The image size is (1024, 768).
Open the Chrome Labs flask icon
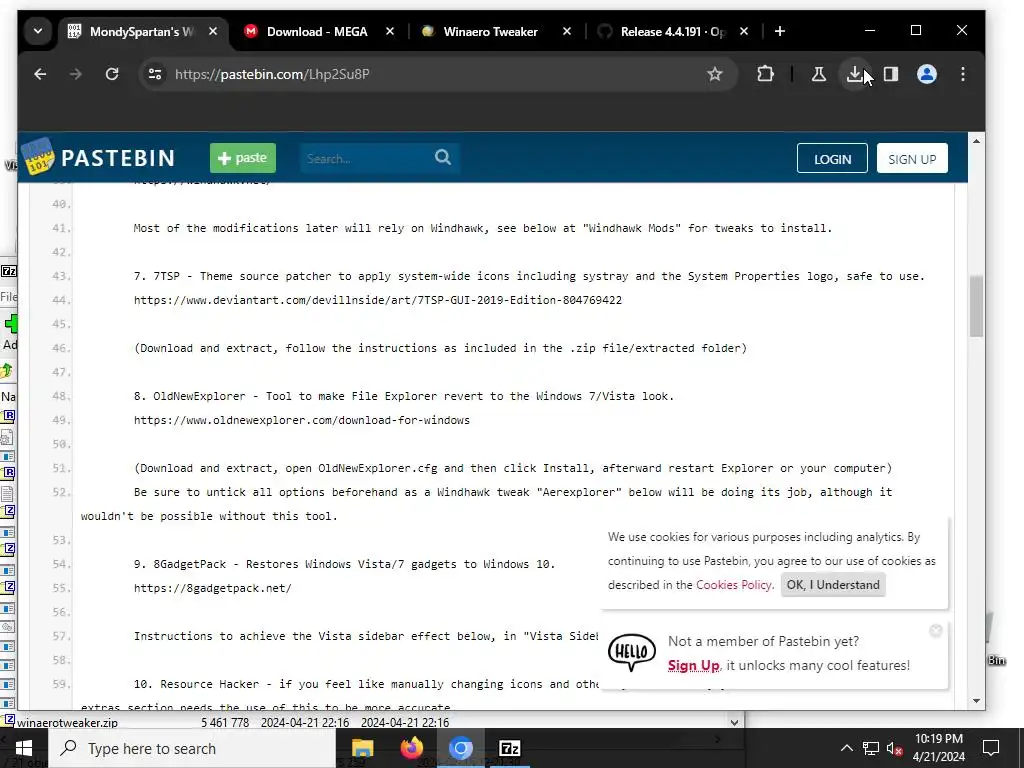click(818, 74)
